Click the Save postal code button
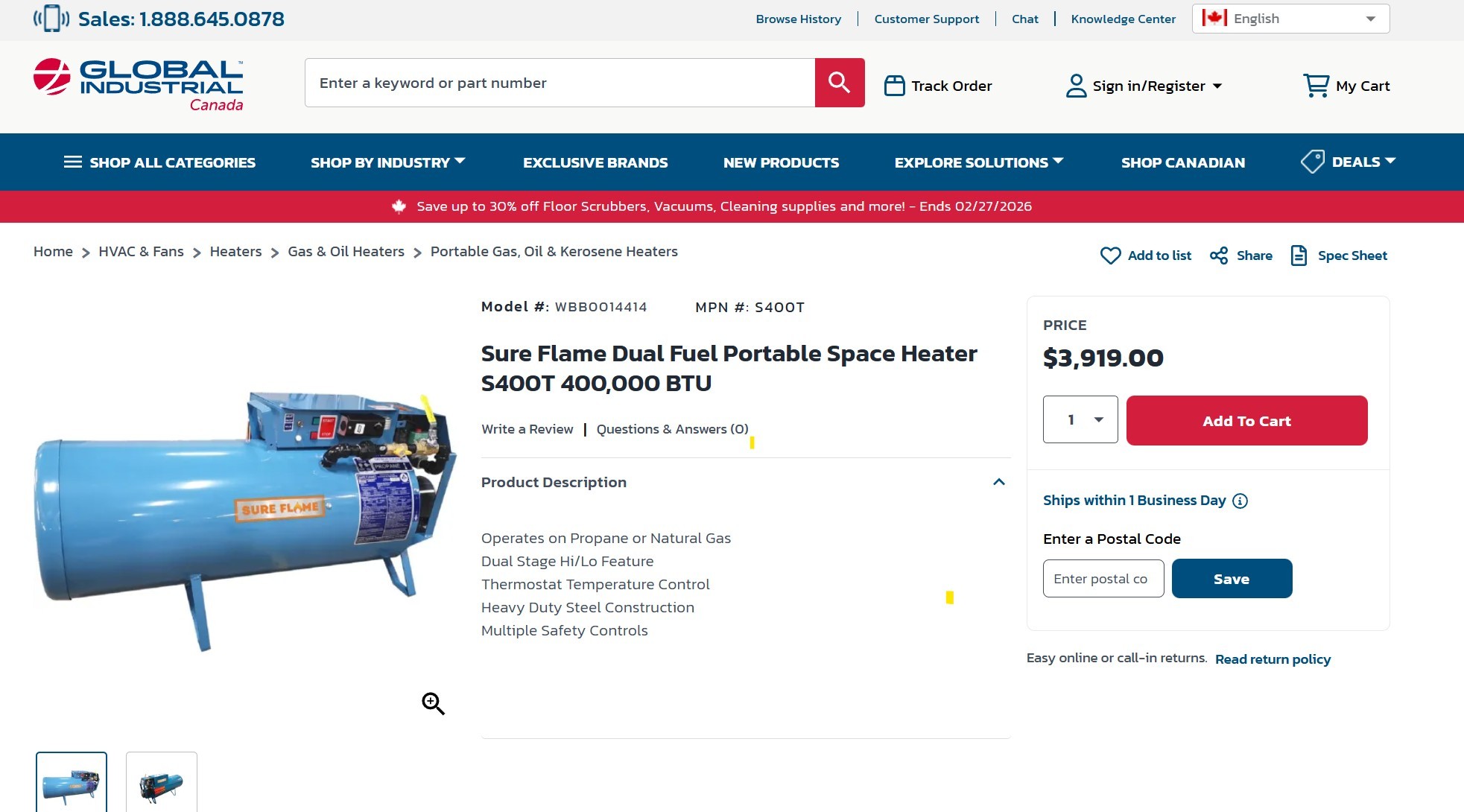 point(1232,579)
